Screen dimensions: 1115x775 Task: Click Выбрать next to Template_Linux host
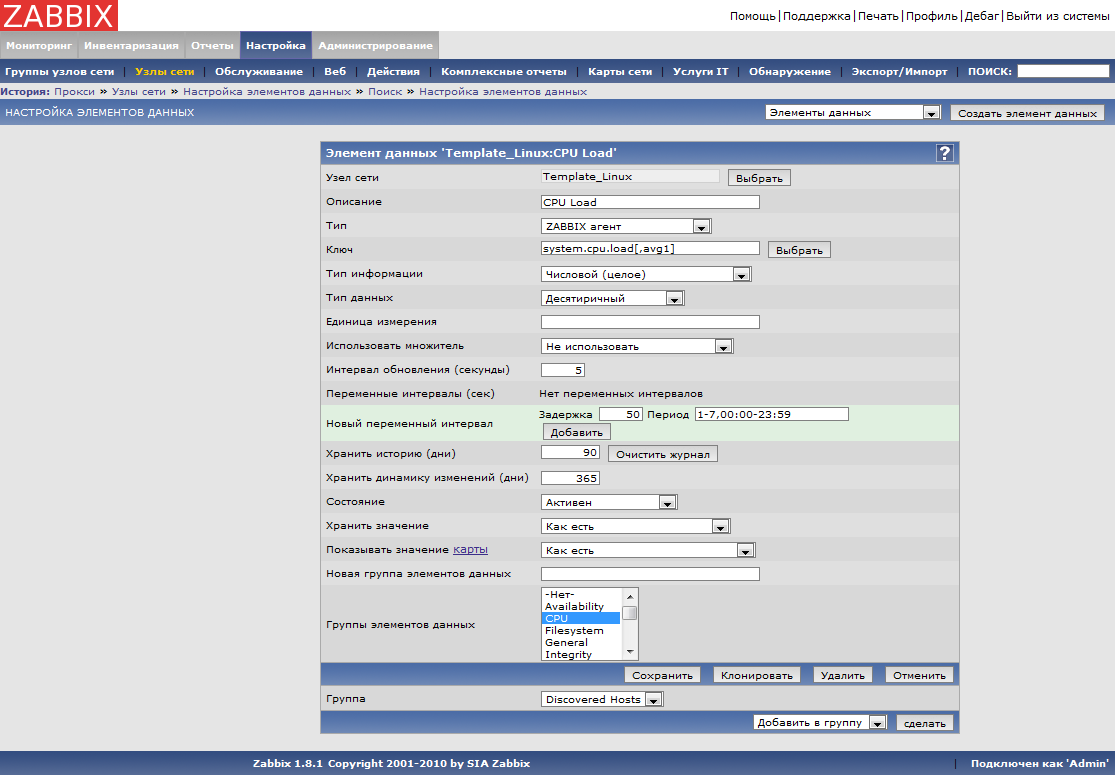tap(759, 178)
